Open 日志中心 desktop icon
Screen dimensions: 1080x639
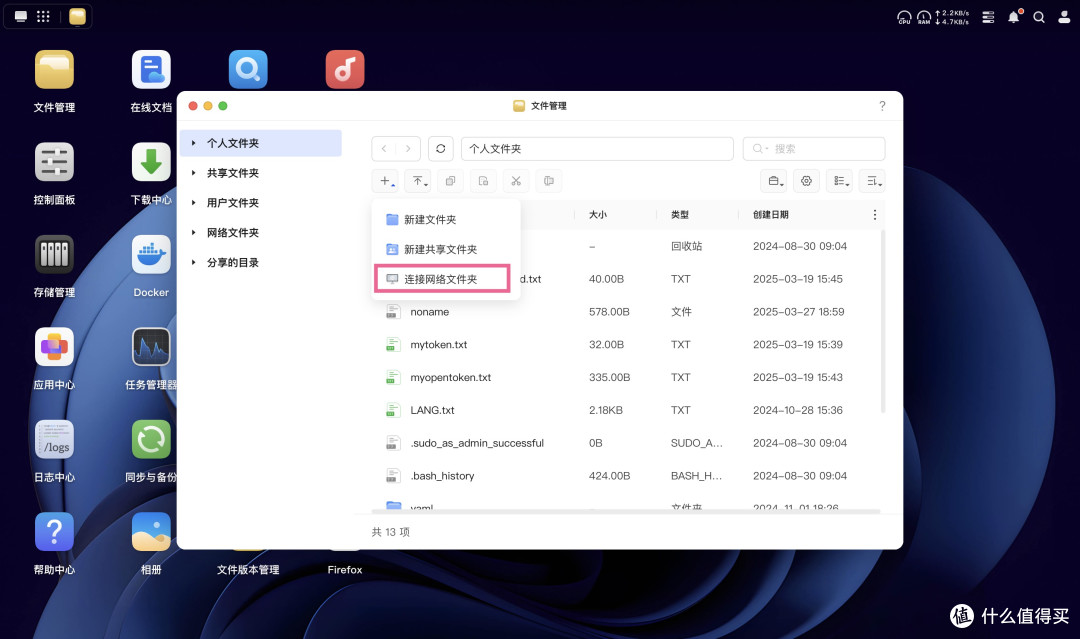(54, 439)
